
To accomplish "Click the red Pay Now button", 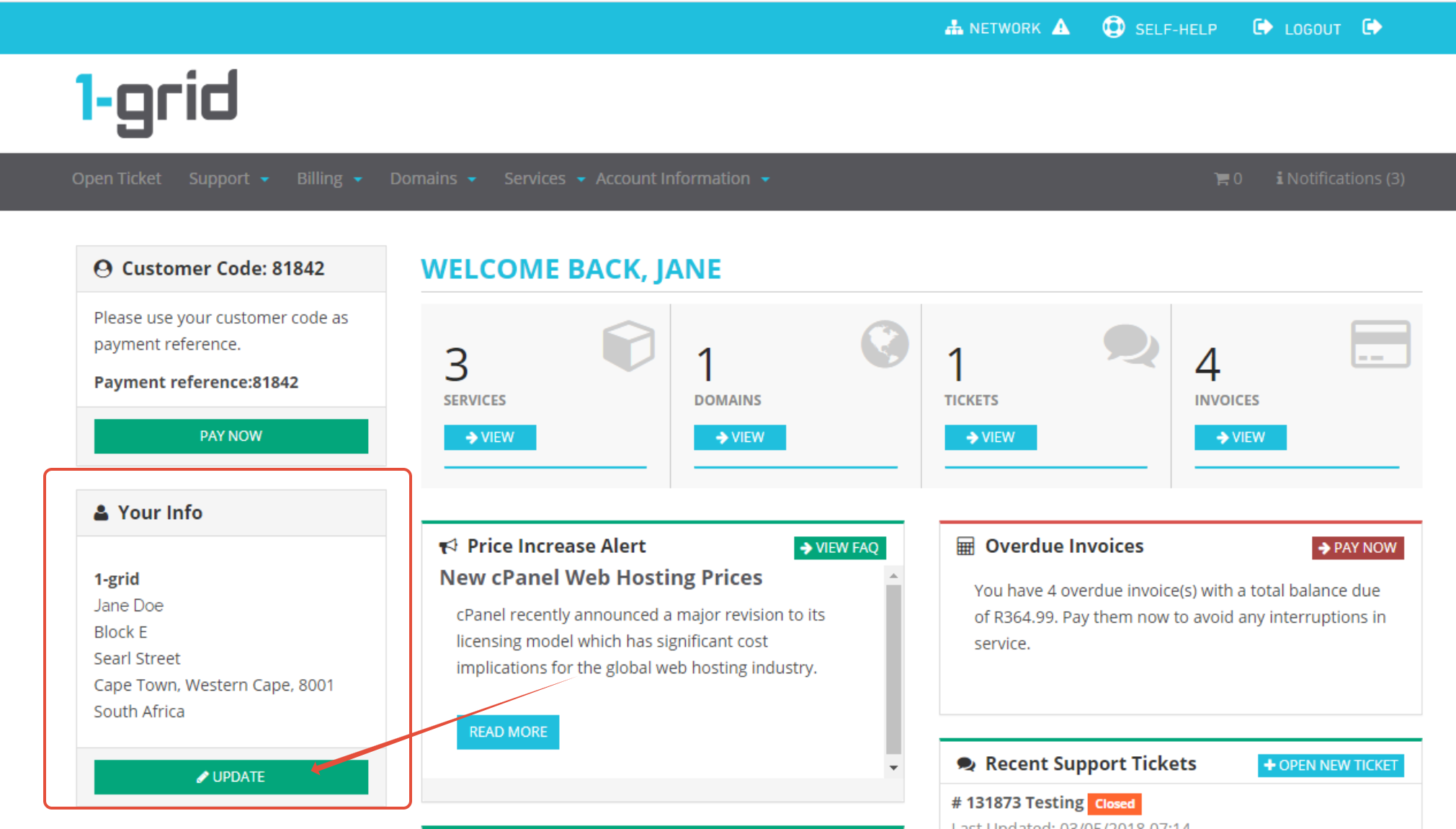I will click(1357, 548).
